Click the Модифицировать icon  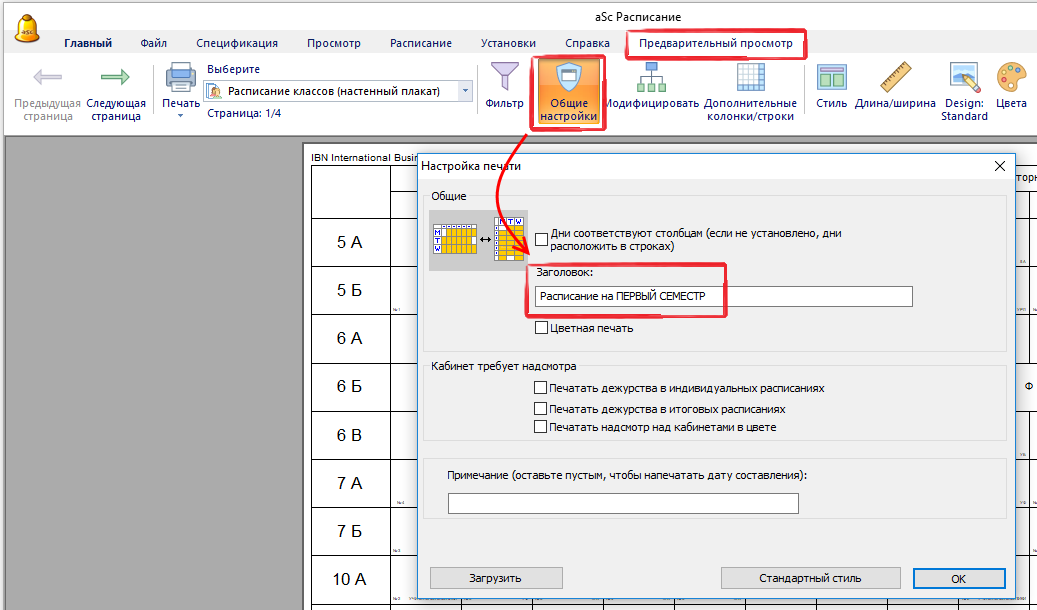click(x=651, y=78)
